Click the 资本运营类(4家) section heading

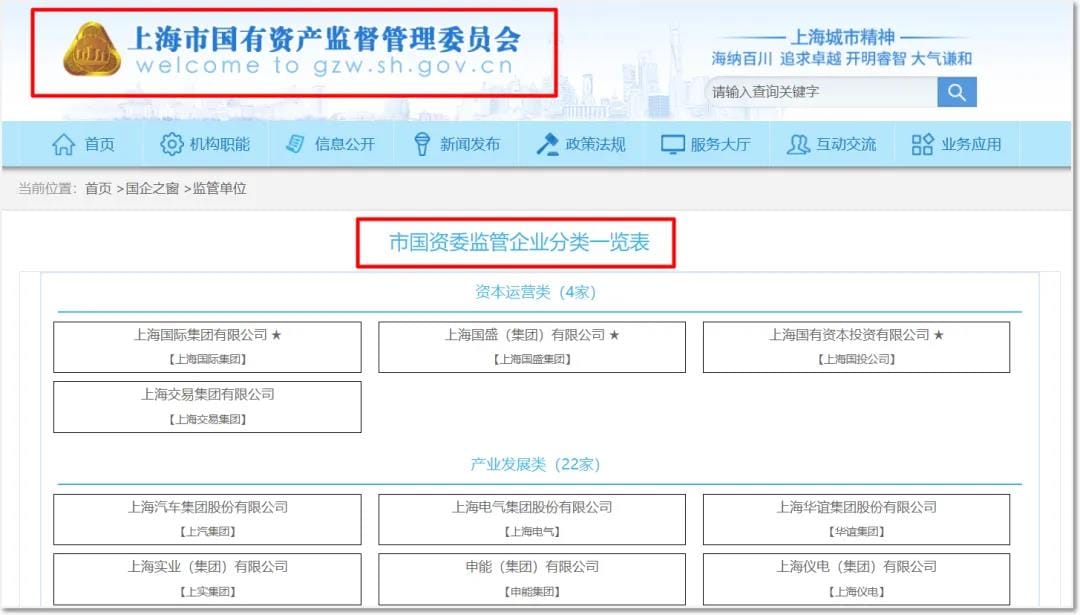pyautogui.click(x=535, y=292)
